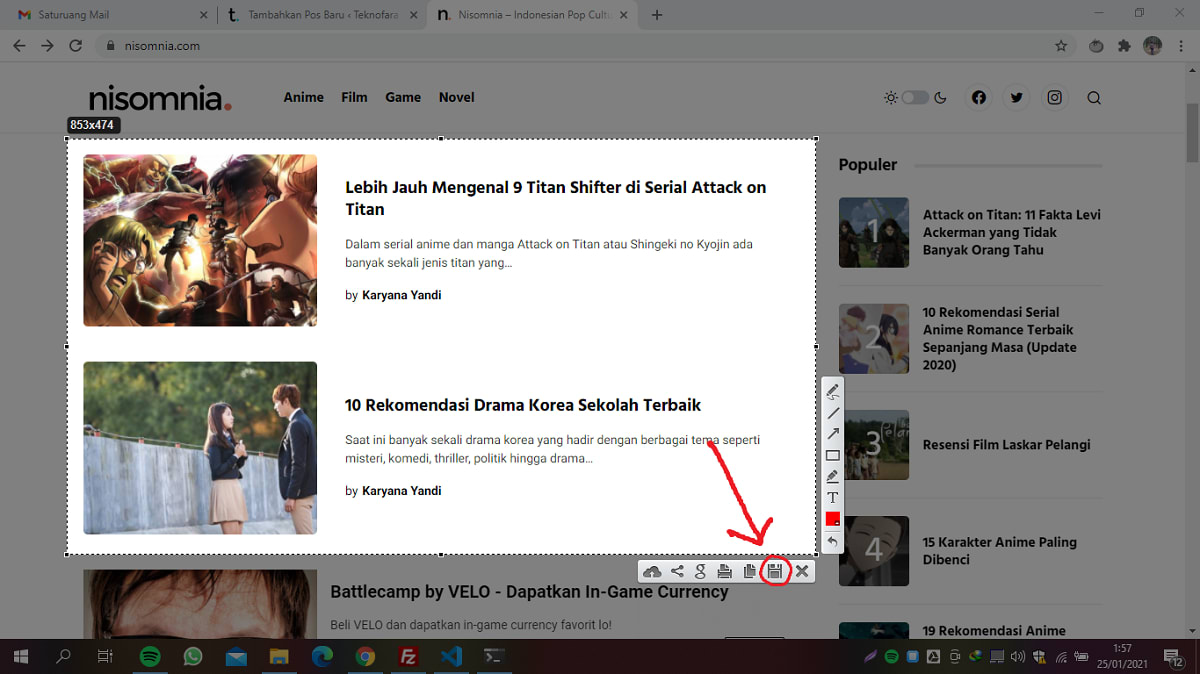Screen dimensions: 1200x674
Task: Click the site search magnifier icon
Action: [x=1094, y=98]
